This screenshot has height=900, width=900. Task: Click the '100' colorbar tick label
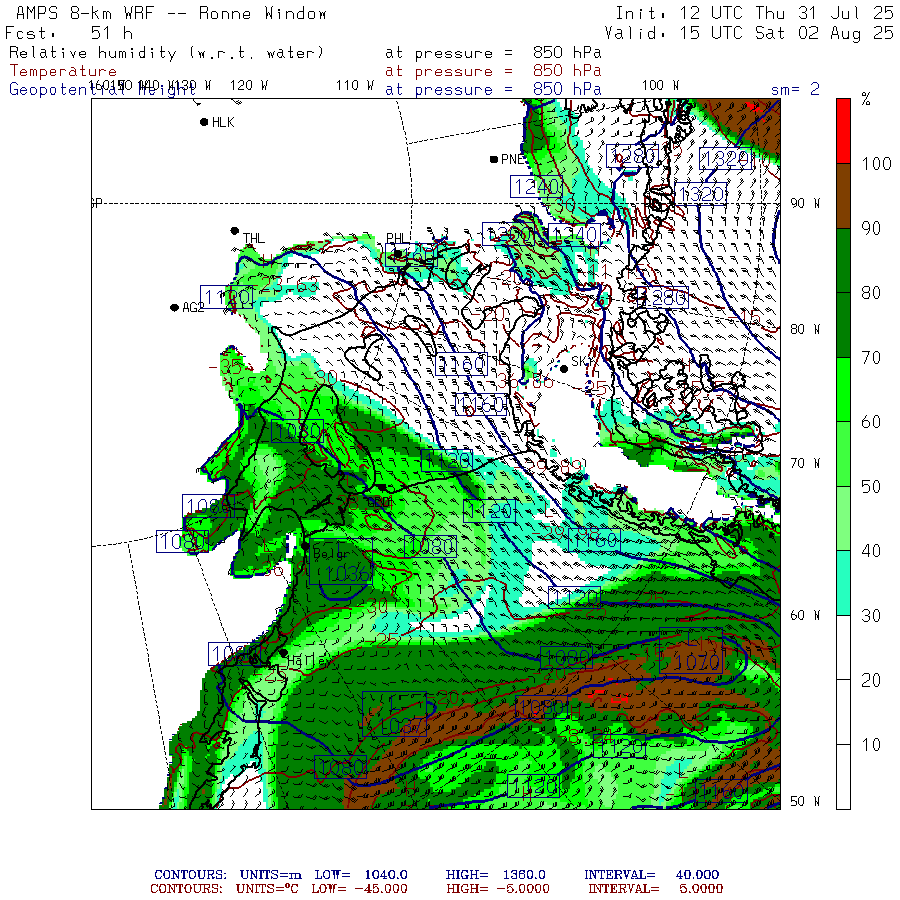click(x=876, y=164)
